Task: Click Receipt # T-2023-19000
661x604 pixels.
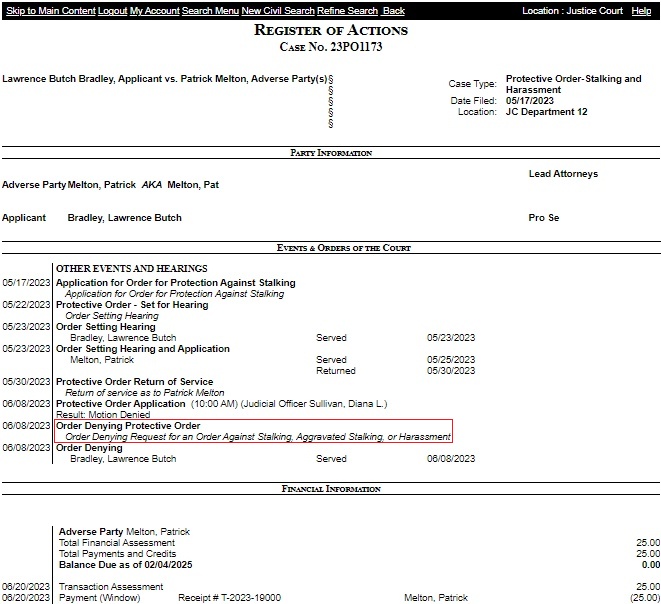Action: click(229, 598)
